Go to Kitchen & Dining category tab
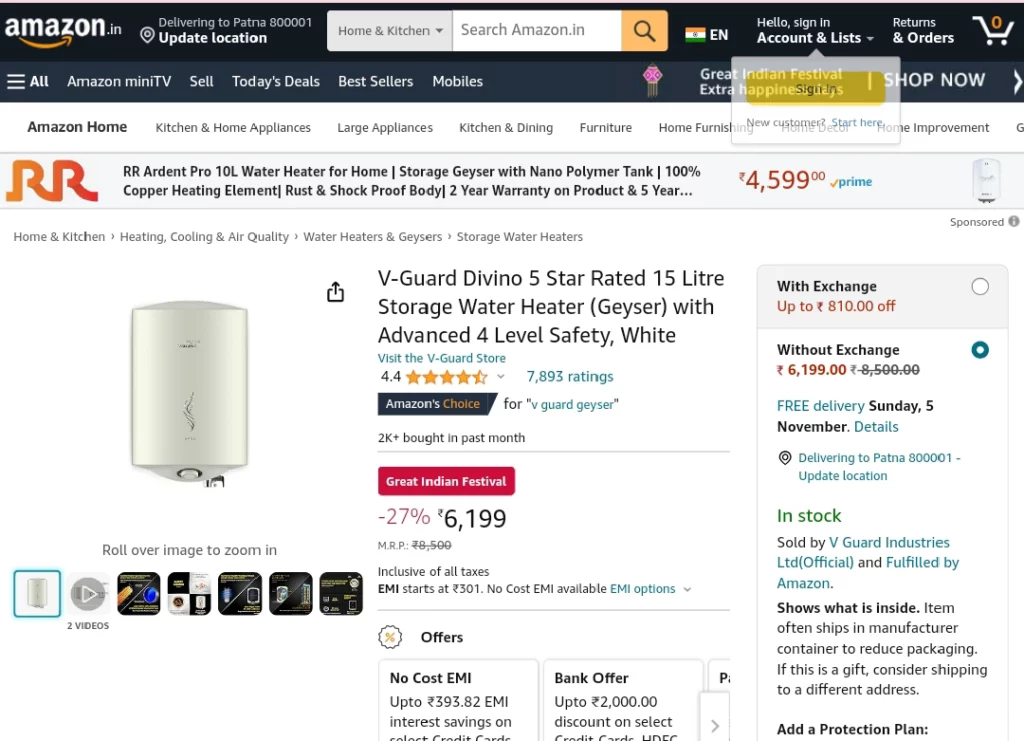 coord(506,127)
